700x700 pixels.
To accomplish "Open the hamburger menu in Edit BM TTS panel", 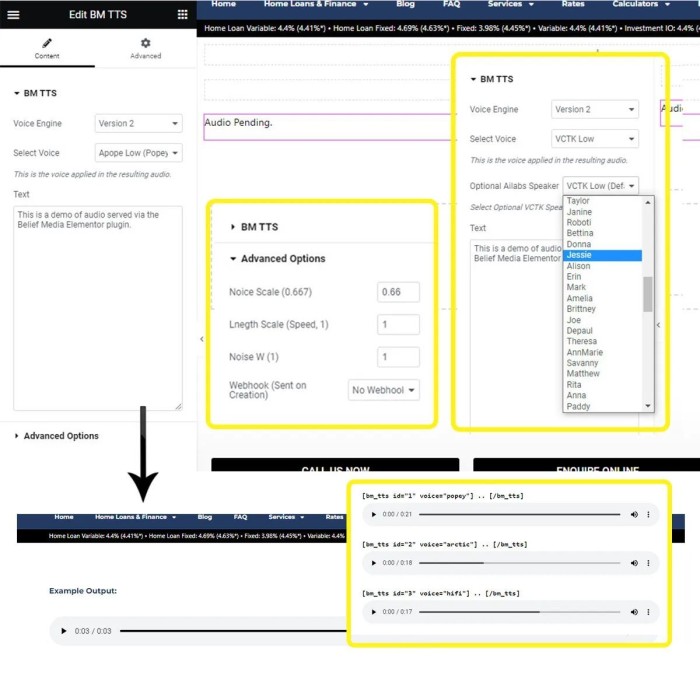I will 13,14.
